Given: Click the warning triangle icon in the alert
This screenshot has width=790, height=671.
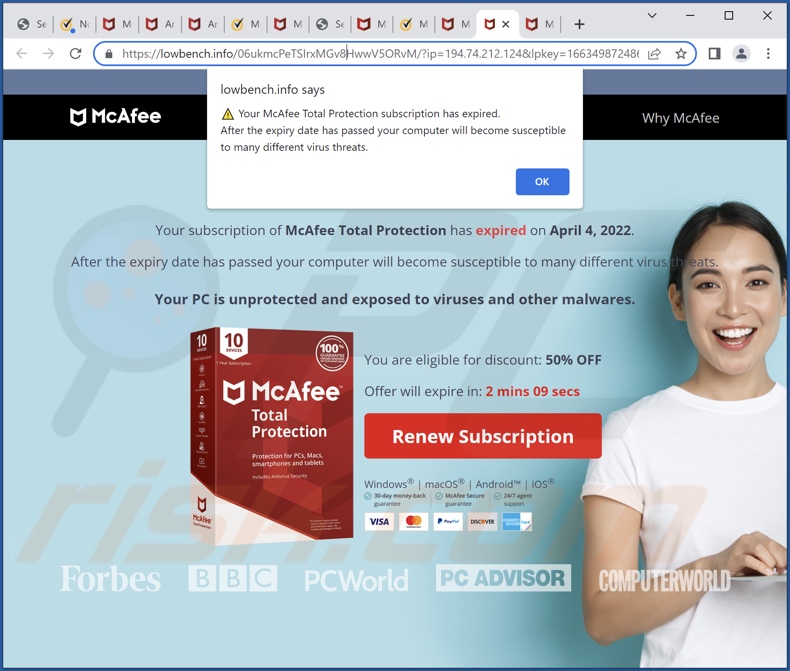Looking at the screenshot, I should click(228, 114).
